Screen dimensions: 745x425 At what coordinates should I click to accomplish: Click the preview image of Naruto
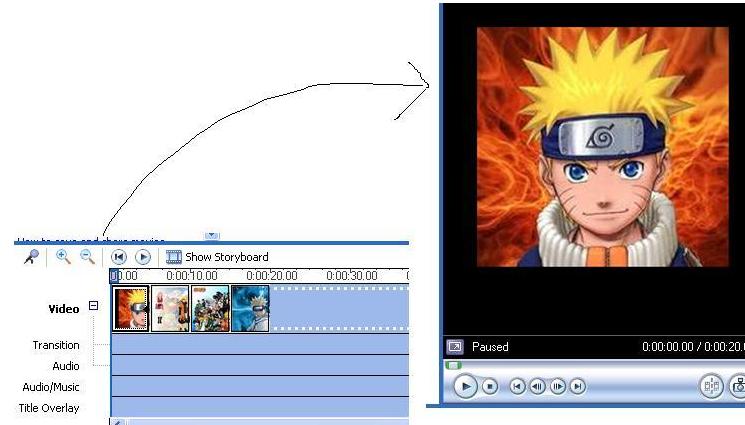(x=602, y=147)
